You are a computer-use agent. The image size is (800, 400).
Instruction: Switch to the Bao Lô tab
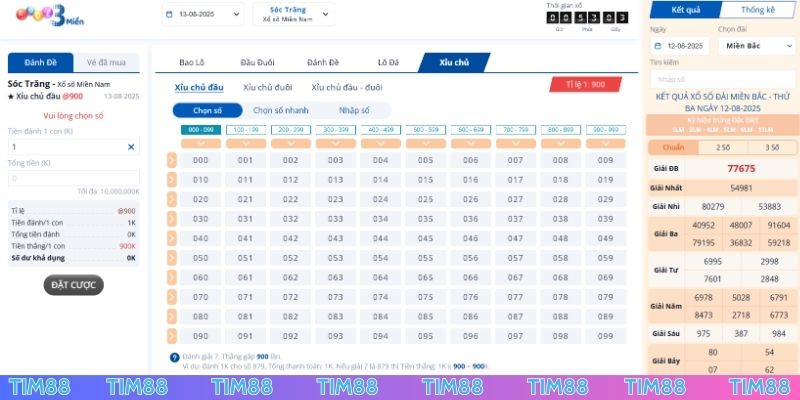tap(191, 63)
